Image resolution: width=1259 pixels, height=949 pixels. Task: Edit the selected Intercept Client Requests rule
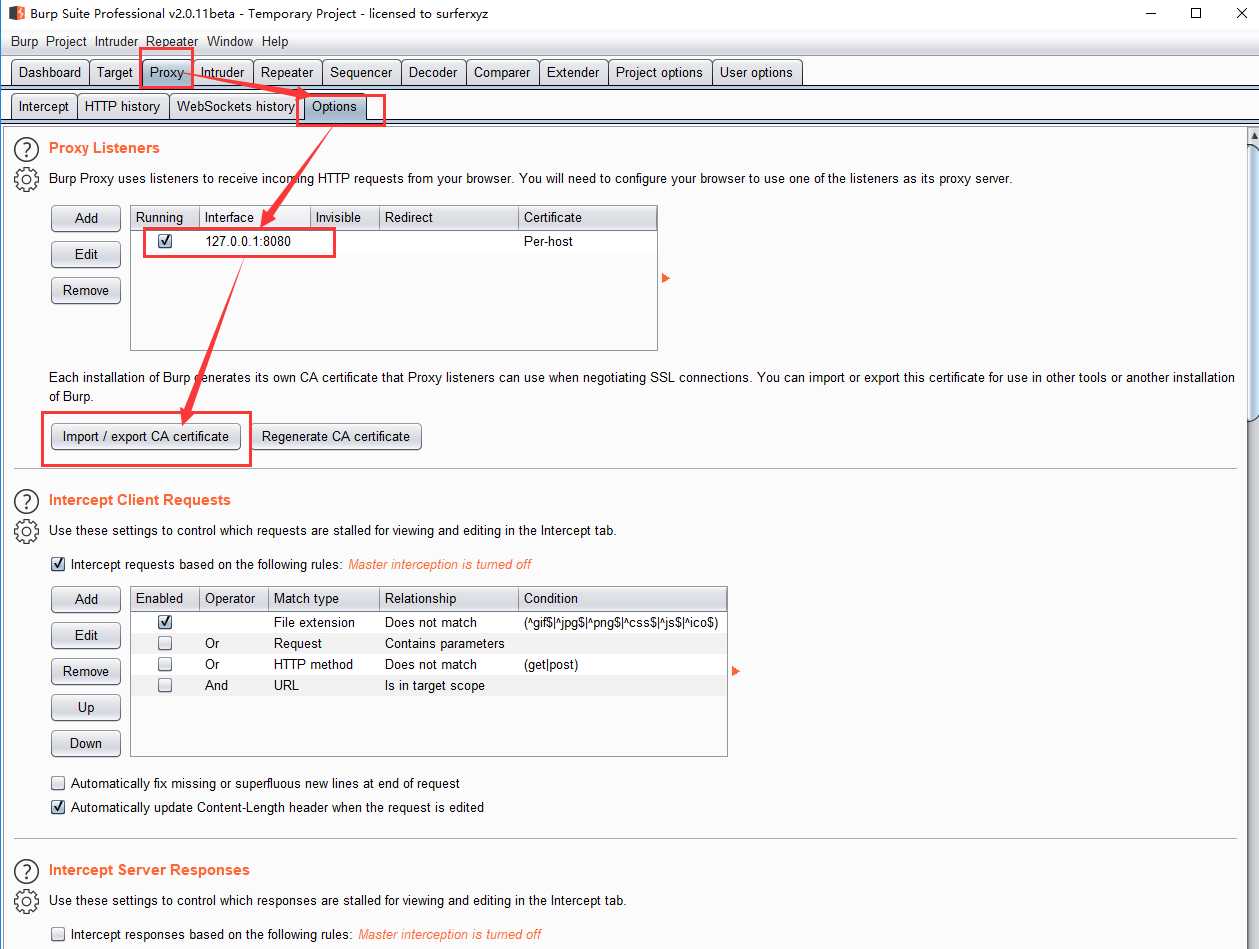click(x=86, y=635)
